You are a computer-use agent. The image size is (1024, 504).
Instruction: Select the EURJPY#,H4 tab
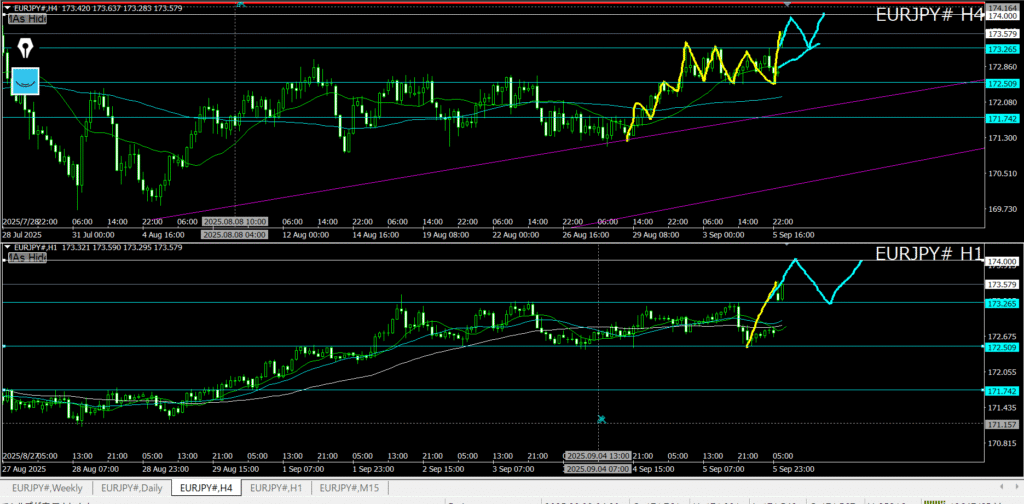click(x=206, y=487)
